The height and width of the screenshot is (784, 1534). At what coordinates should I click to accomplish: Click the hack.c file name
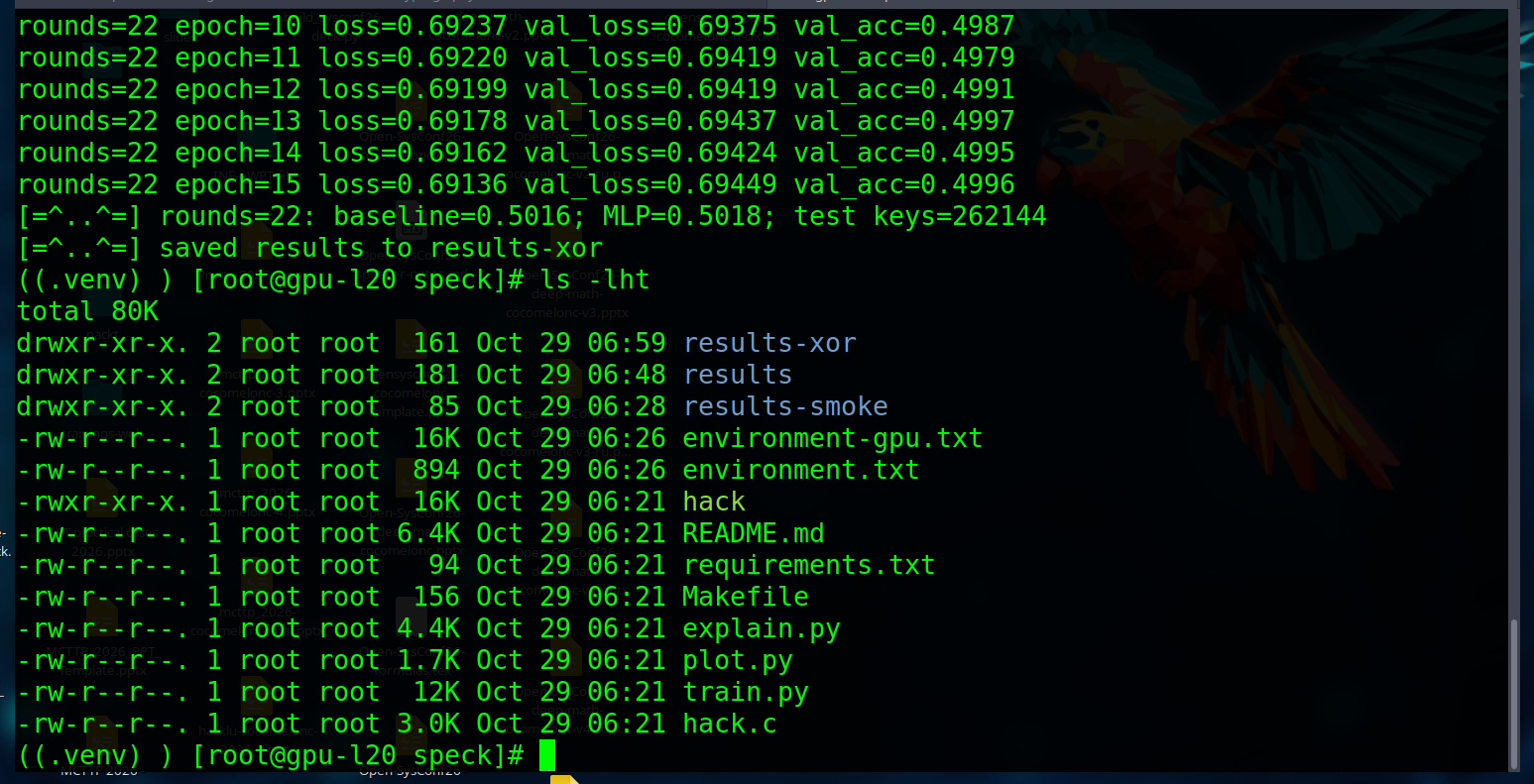[730, 724]
